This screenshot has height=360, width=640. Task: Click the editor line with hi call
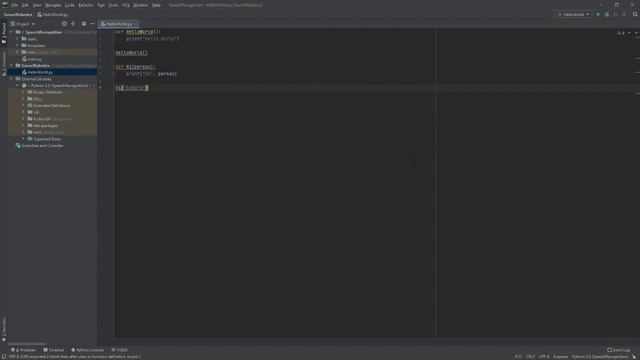pos(132,88)
